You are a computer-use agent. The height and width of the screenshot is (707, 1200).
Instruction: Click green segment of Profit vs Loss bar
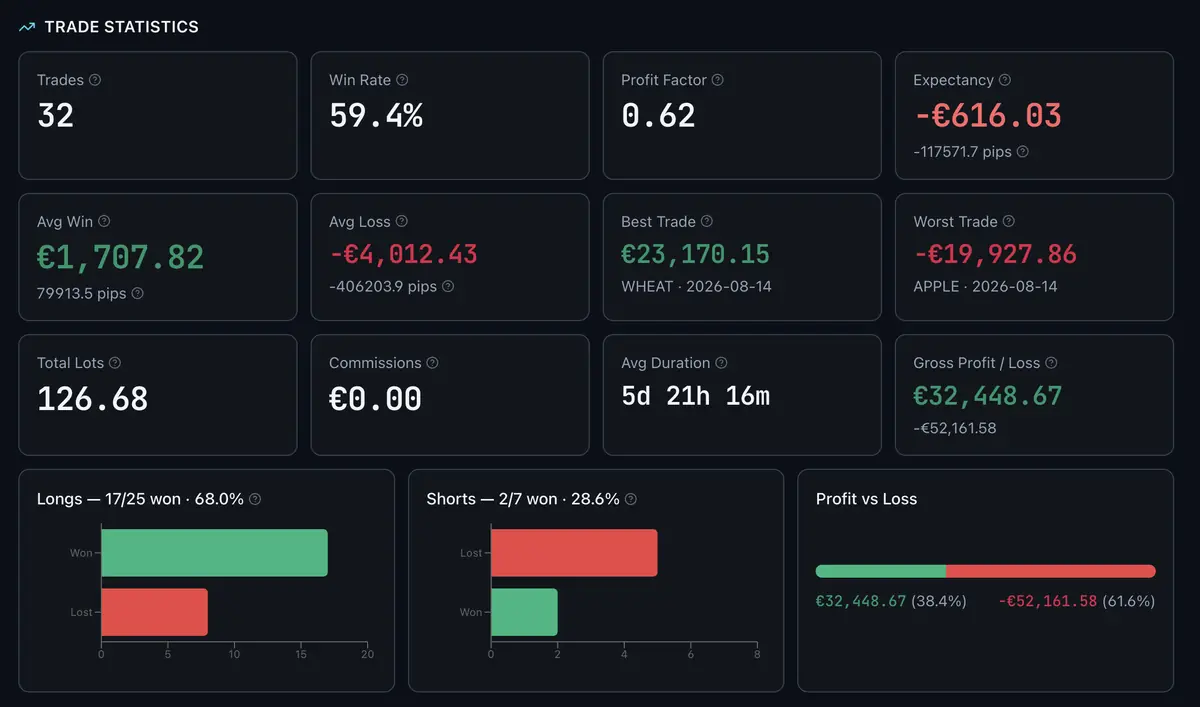[881, 571]
